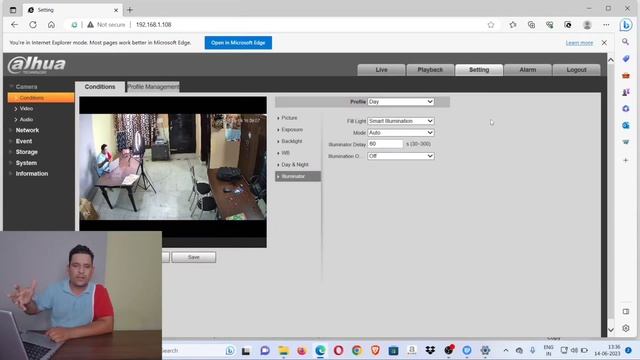Open a new browser tab with plus
Screen dimensions: 640x360
coord(130,10)
